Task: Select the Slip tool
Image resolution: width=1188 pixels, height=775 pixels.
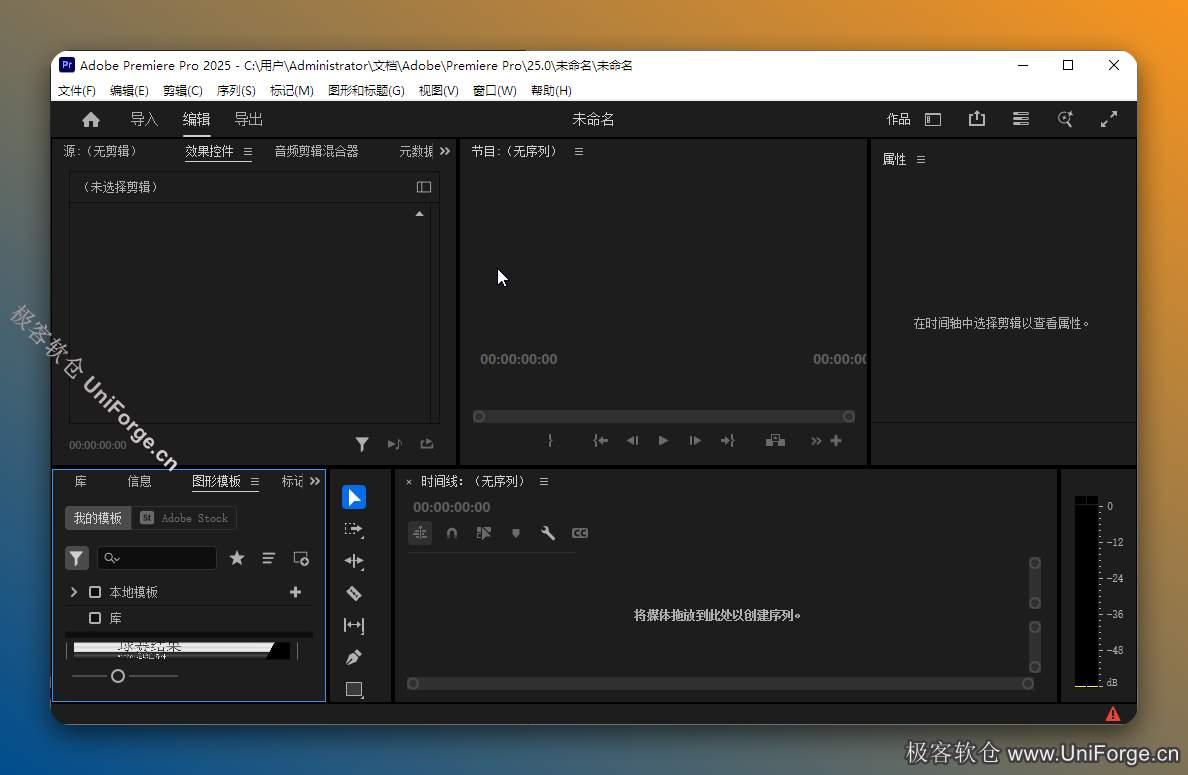Action: coord(354,625)
